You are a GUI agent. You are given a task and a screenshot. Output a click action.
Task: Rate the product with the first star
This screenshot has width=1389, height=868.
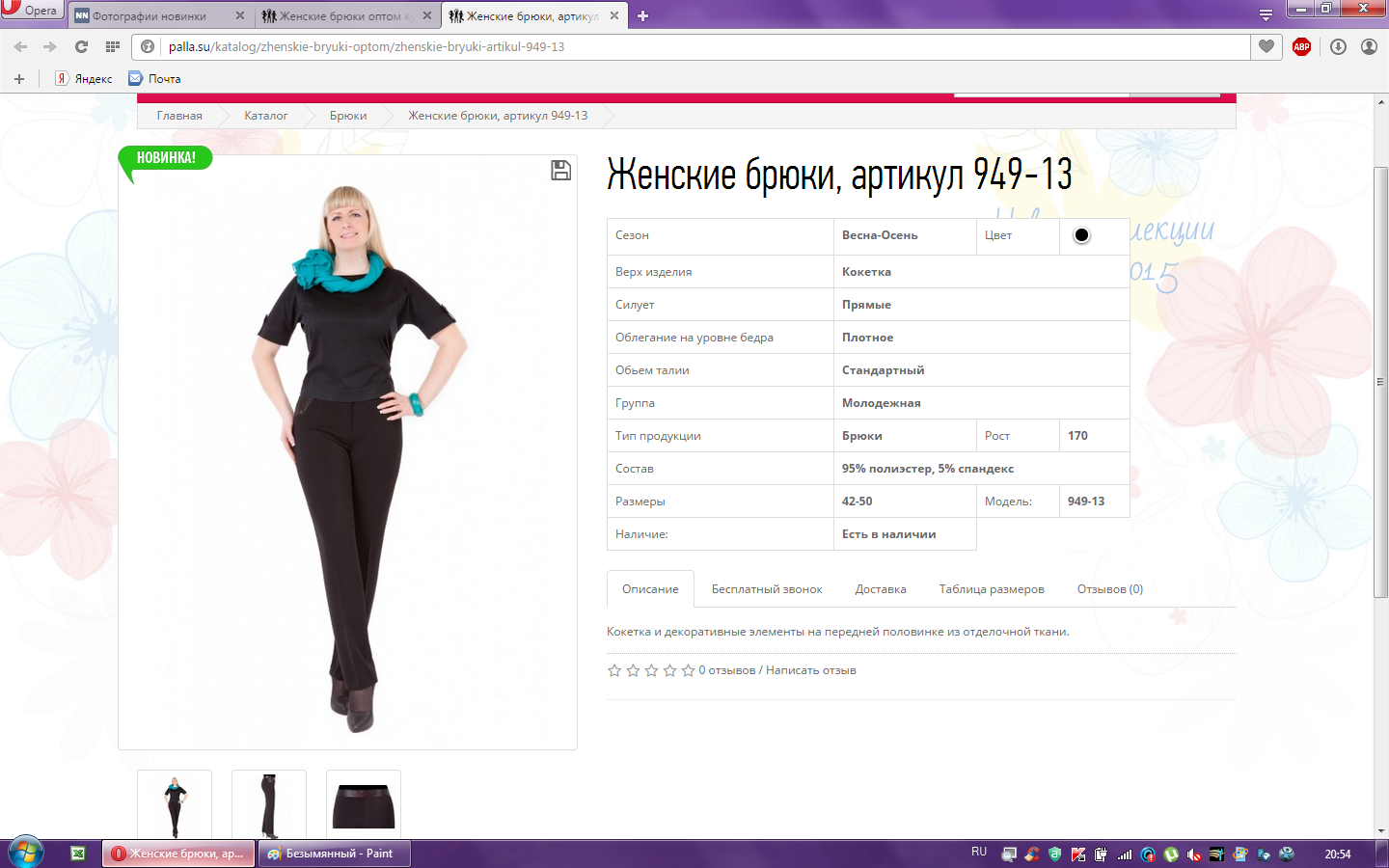tap(614, 670)
